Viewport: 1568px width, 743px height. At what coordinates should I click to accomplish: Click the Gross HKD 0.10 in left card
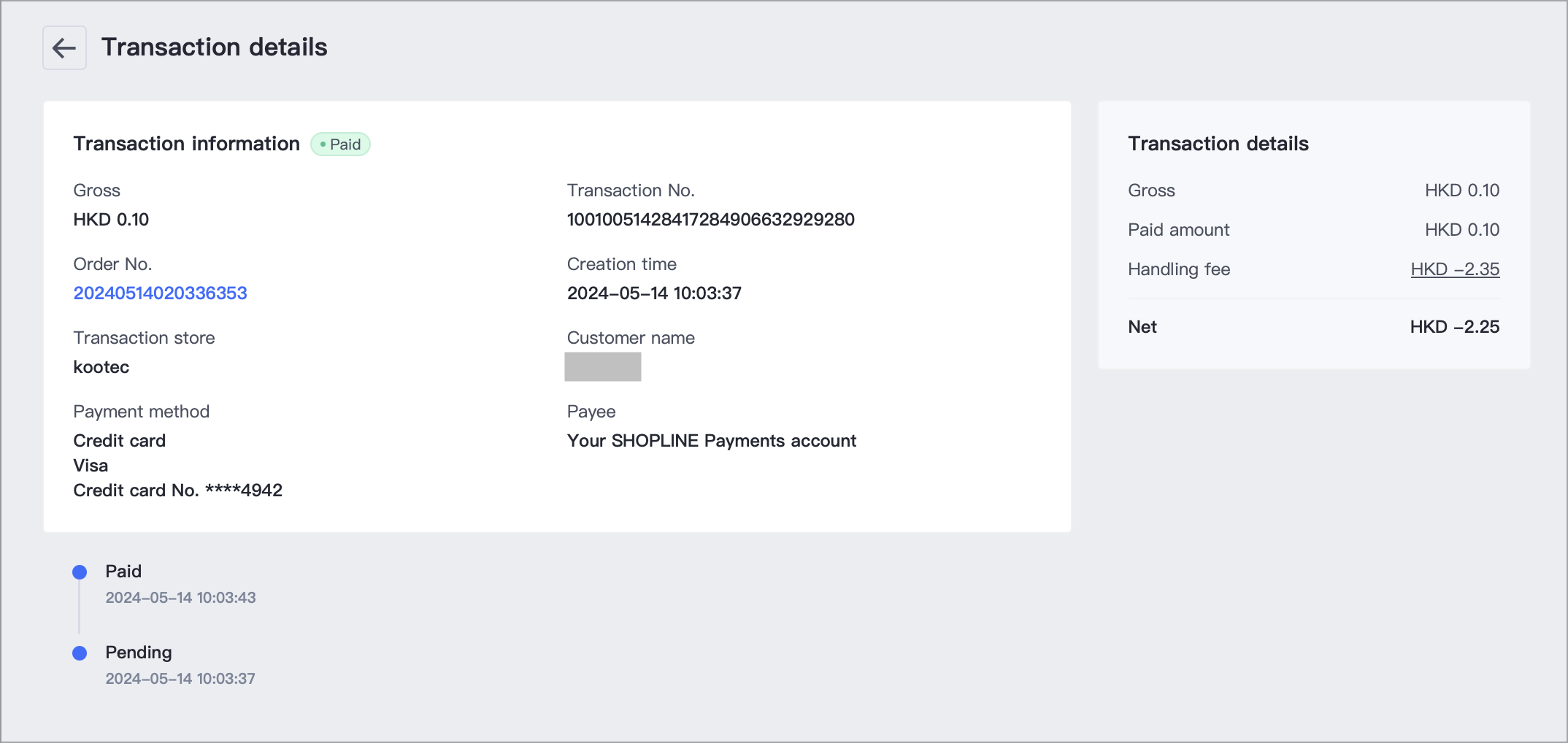(111, 220)
